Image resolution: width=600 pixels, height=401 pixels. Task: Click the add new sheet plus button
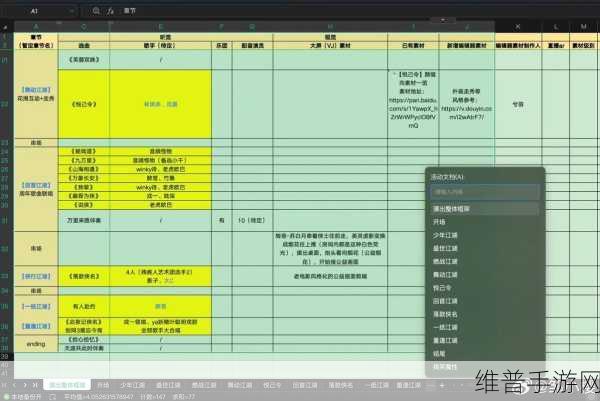(x=442, y=385)
